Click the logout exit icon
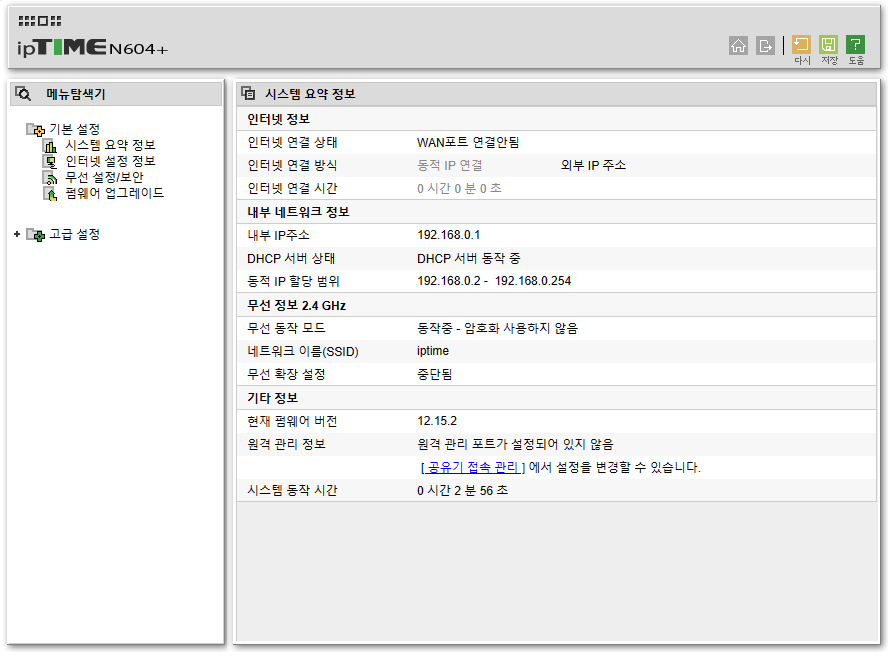The height and width of the screenshot is (657, 894). [765, 45]
